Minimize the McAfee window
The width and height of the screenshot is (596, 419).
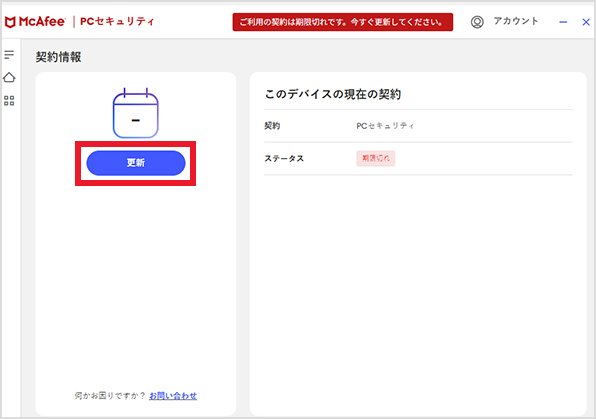click(563, 22)
